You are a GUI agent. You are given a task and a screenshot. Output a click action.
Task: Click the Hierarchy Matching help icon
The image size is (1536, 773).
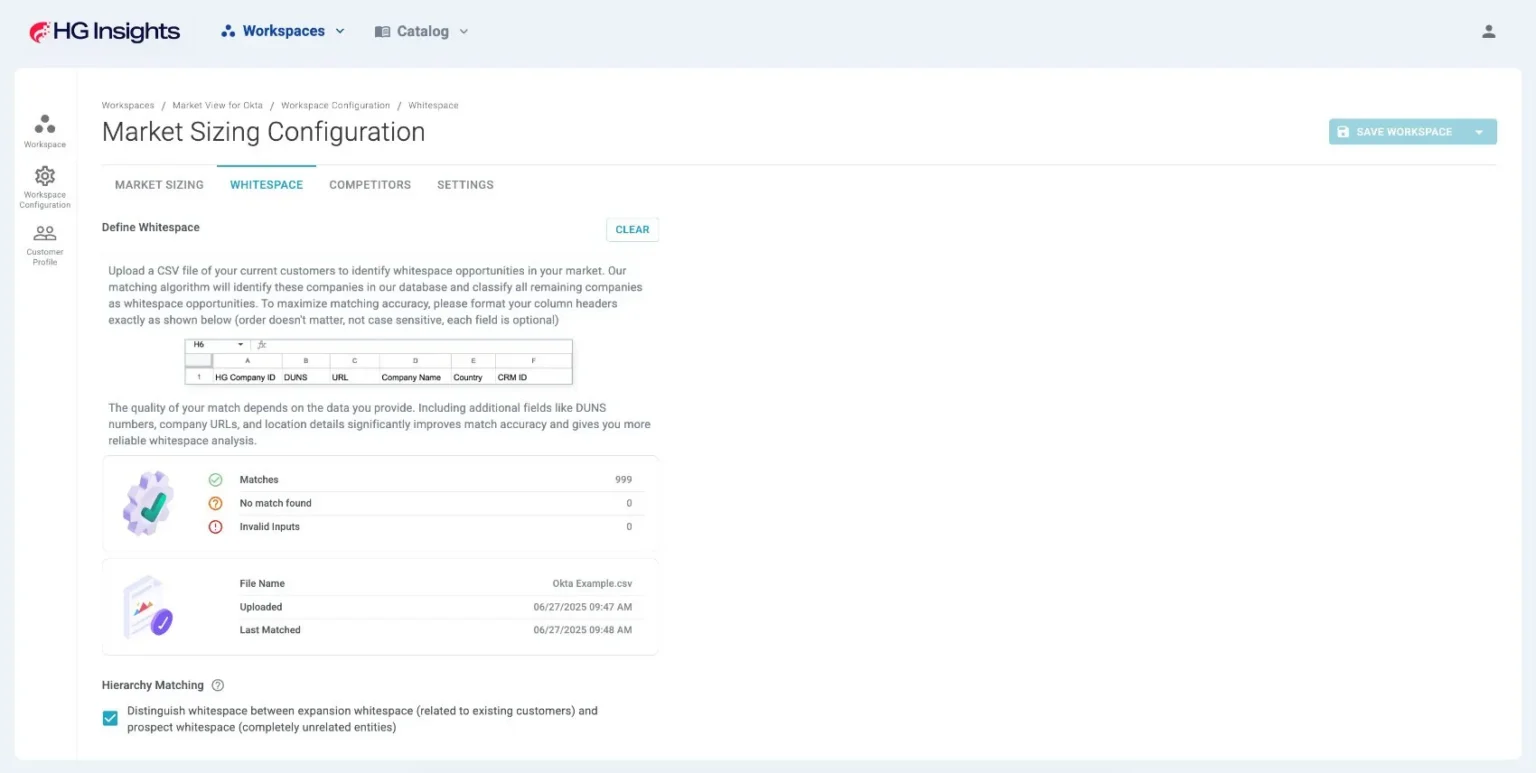point(218,685)
